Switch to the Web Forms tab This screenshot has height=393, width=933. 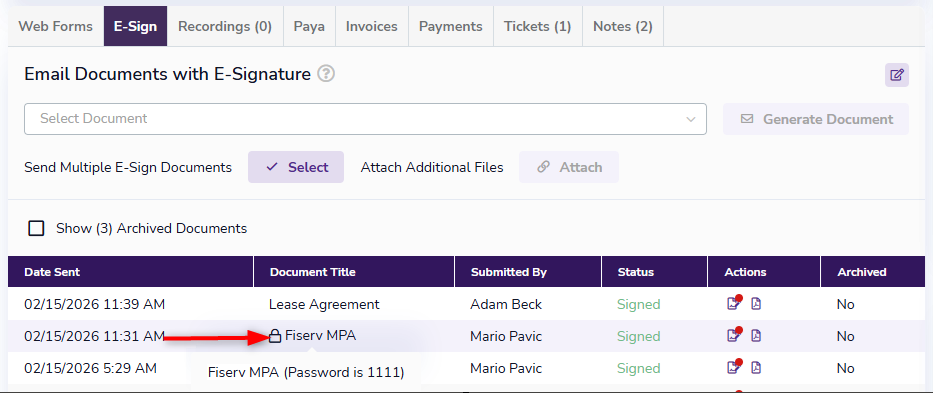coord(56,26)
